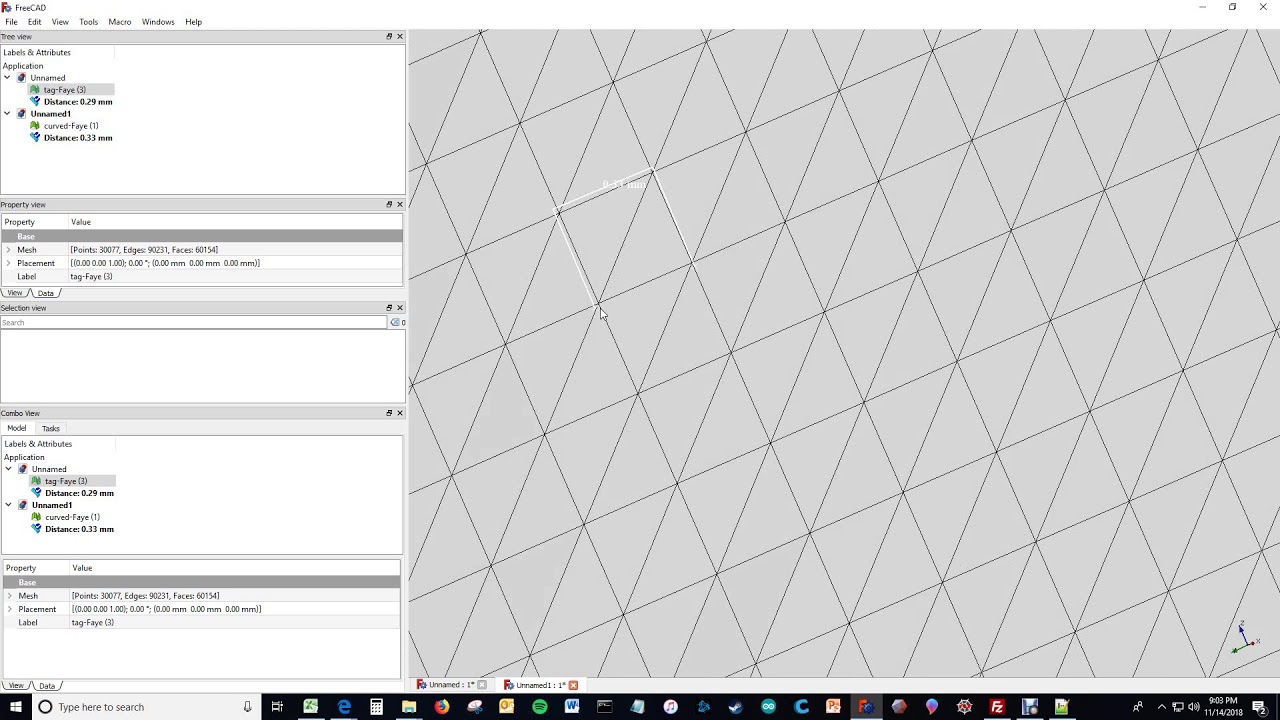Open the File menu
Viewport: 1280px width, 720px height.
[x=11, y=22]
